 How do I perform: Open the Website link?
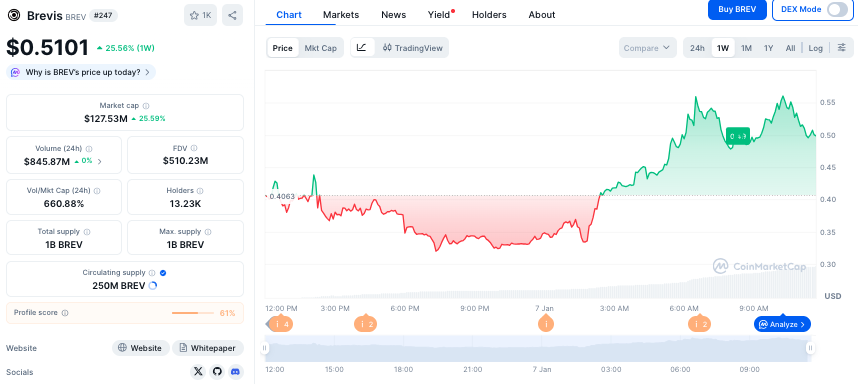pos(141,348)
